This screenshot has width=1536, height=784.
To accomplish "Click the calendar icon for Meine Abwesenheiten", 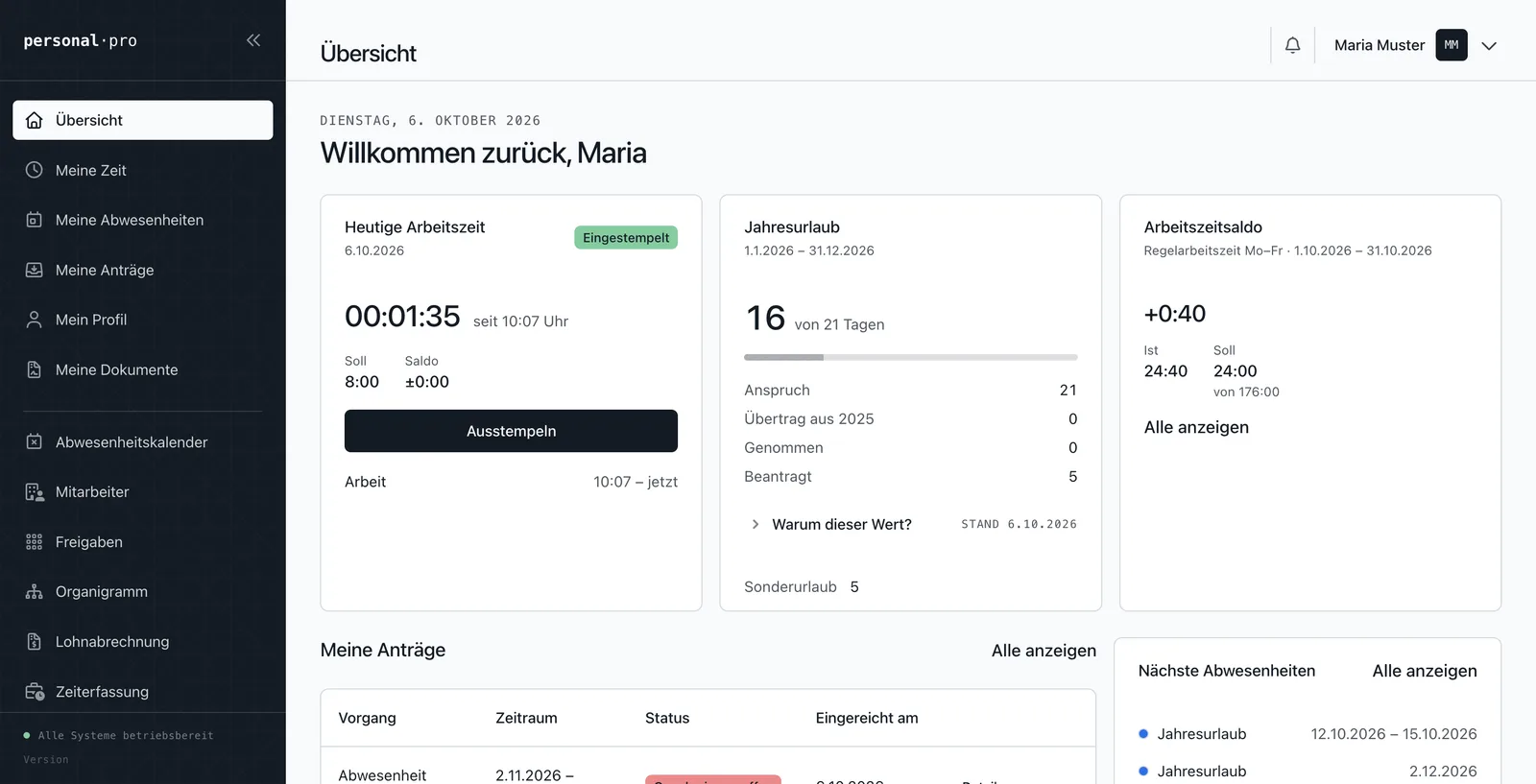I will point(35,220).
